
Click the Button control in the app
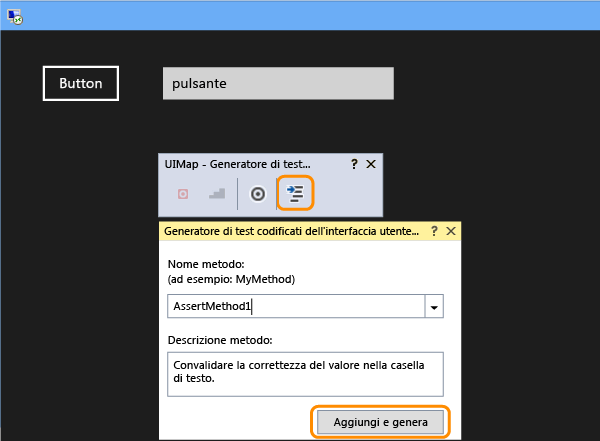point(81,83)
